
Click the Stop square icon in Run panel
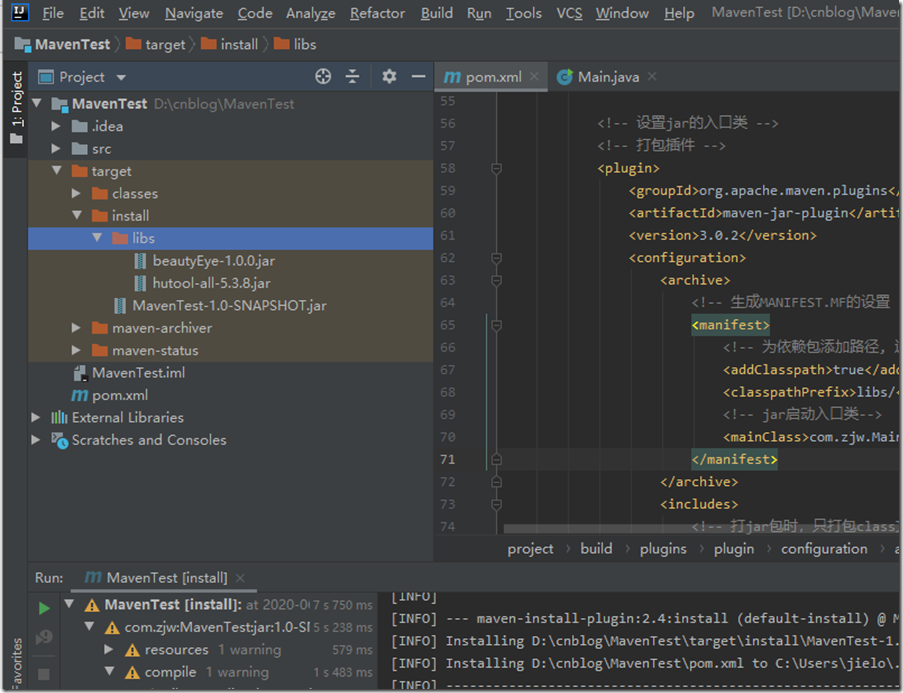[44, 673]
